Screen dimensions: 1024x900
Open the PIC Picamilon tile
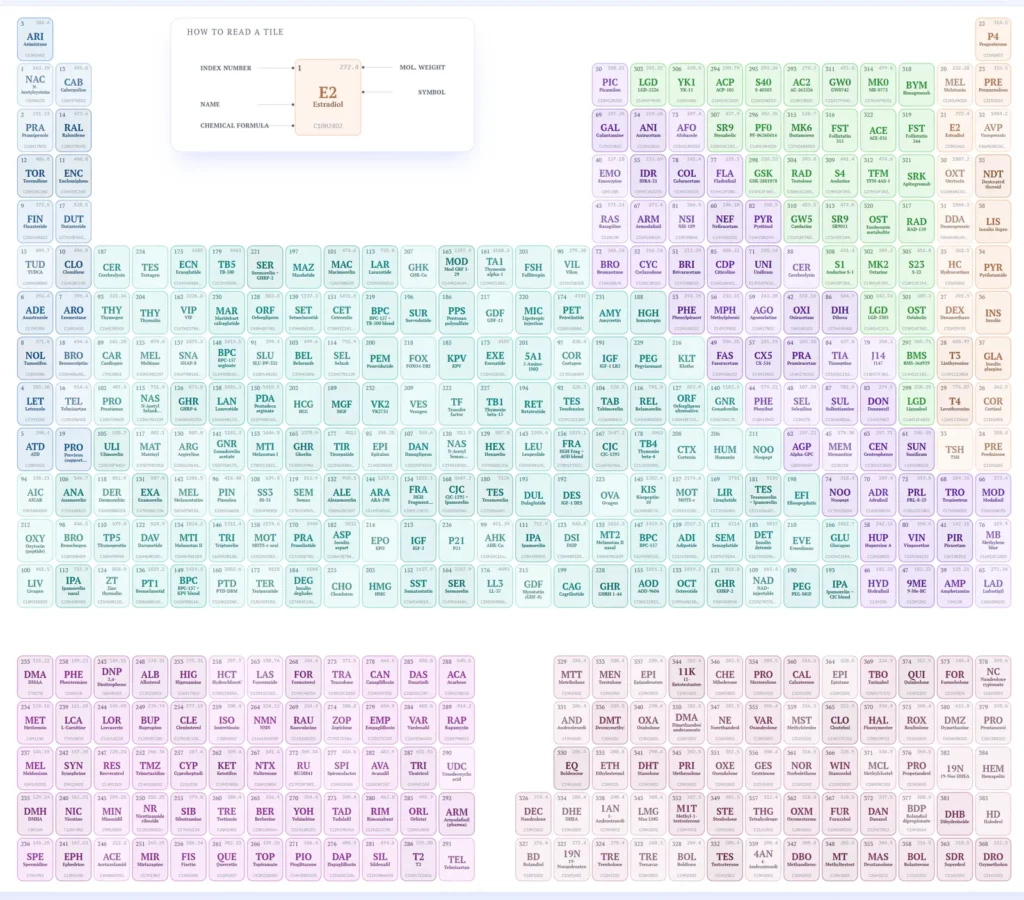[x=610, y=85]
